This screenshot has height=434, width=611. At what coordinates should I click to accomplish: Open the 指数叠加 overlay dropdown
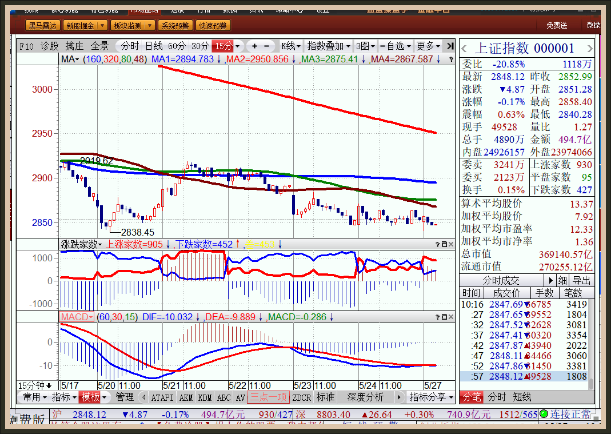tap(328, 46)
